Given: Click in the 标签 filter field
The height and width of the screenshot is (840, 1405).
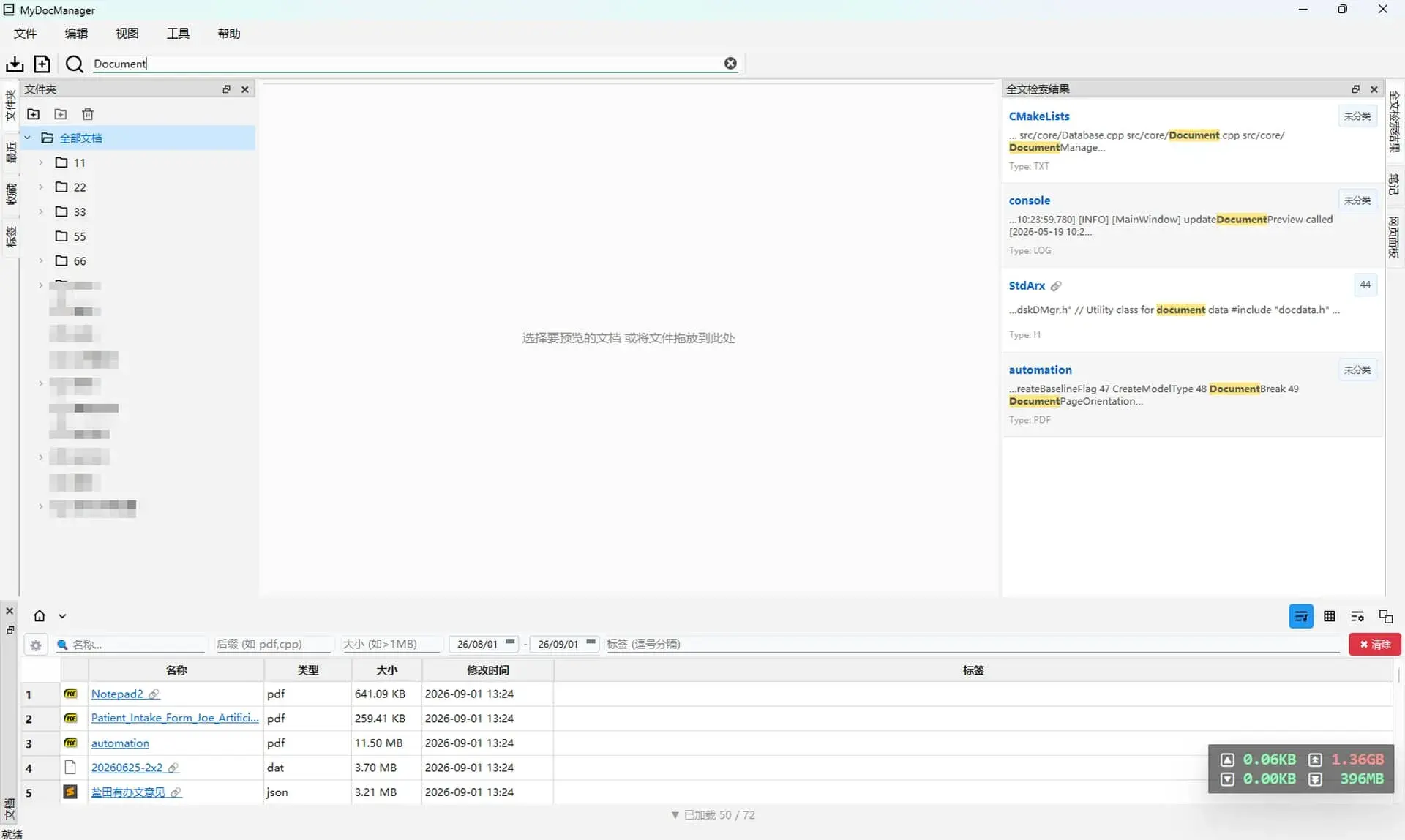Looking at the screenshot, I should pyautogui.click(x=973, y=645).
